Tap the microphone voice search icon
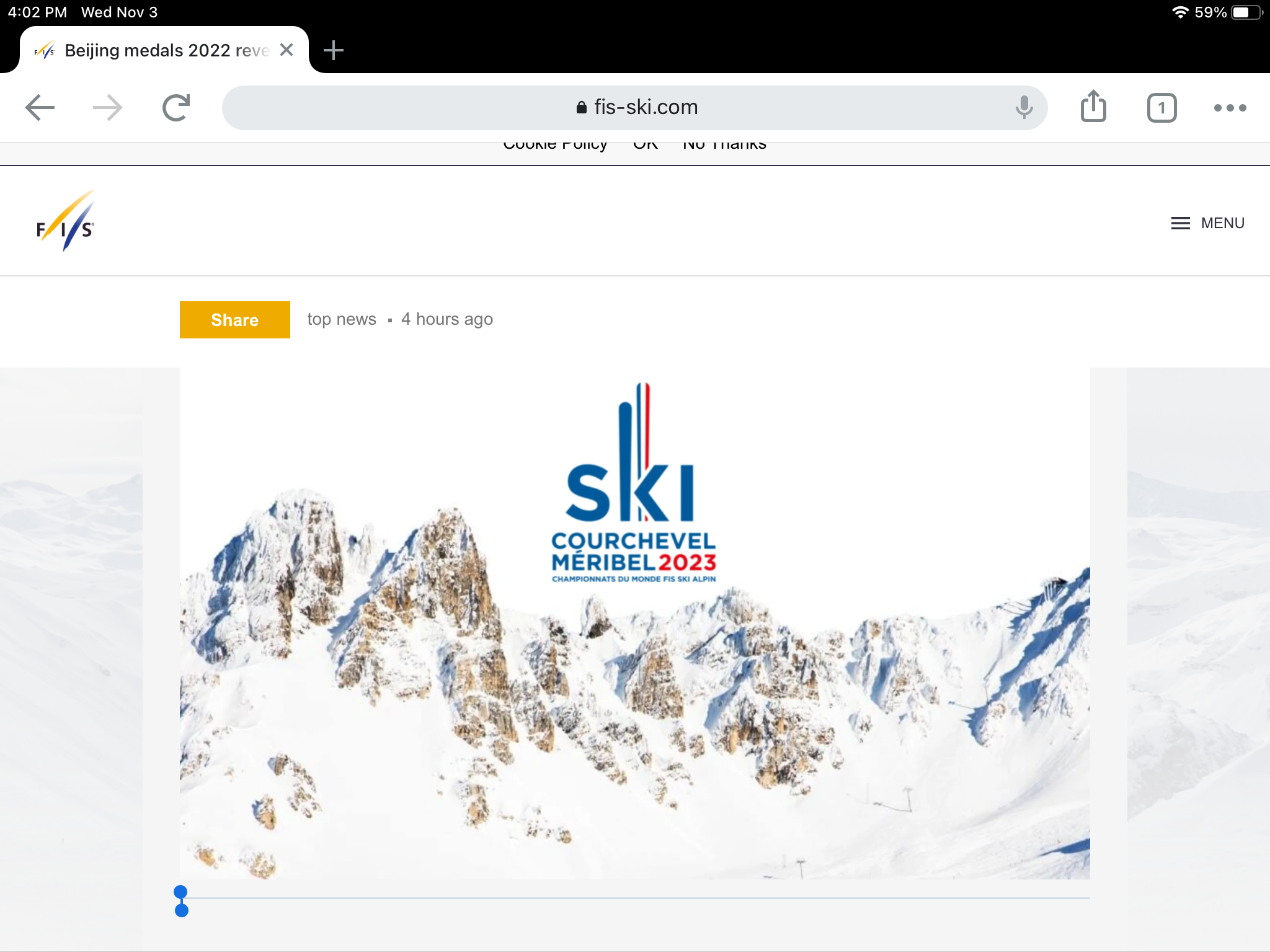The width and height of the screenshot is (1270, 952). pos(1024,108)
